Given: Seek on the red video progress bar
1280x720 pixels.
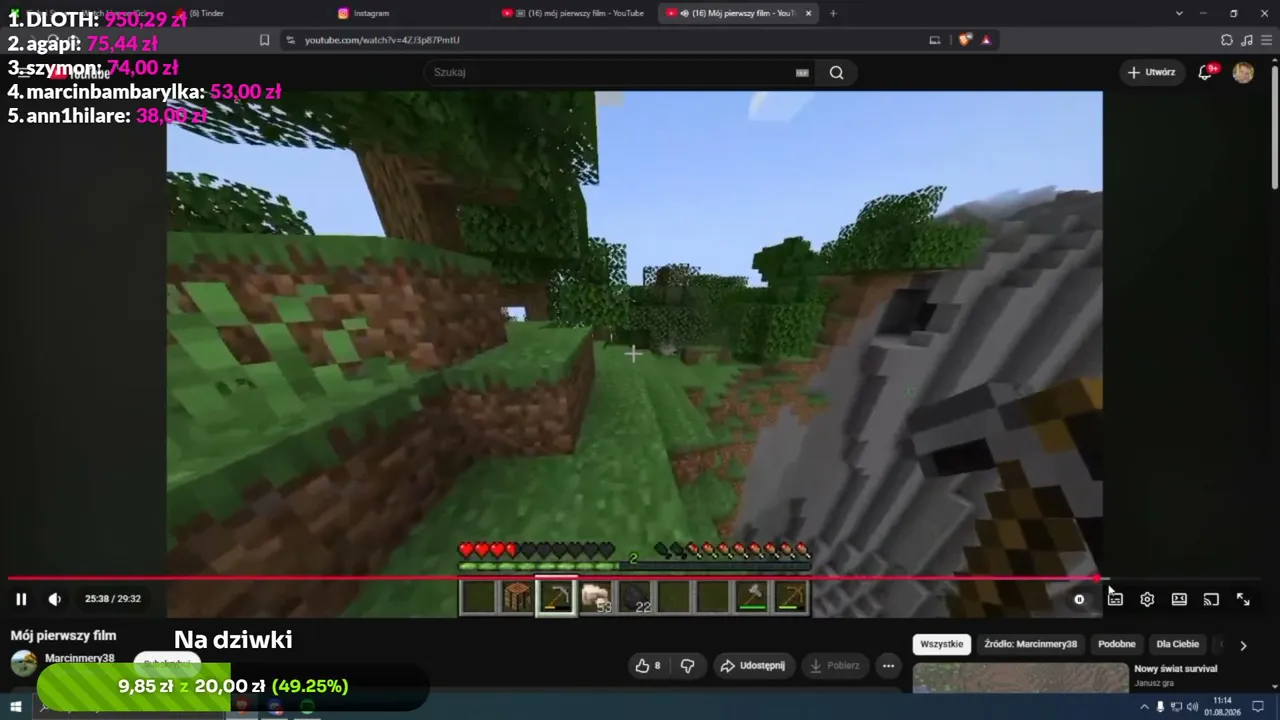Looking at the screenshot, I should pos(634,578).
